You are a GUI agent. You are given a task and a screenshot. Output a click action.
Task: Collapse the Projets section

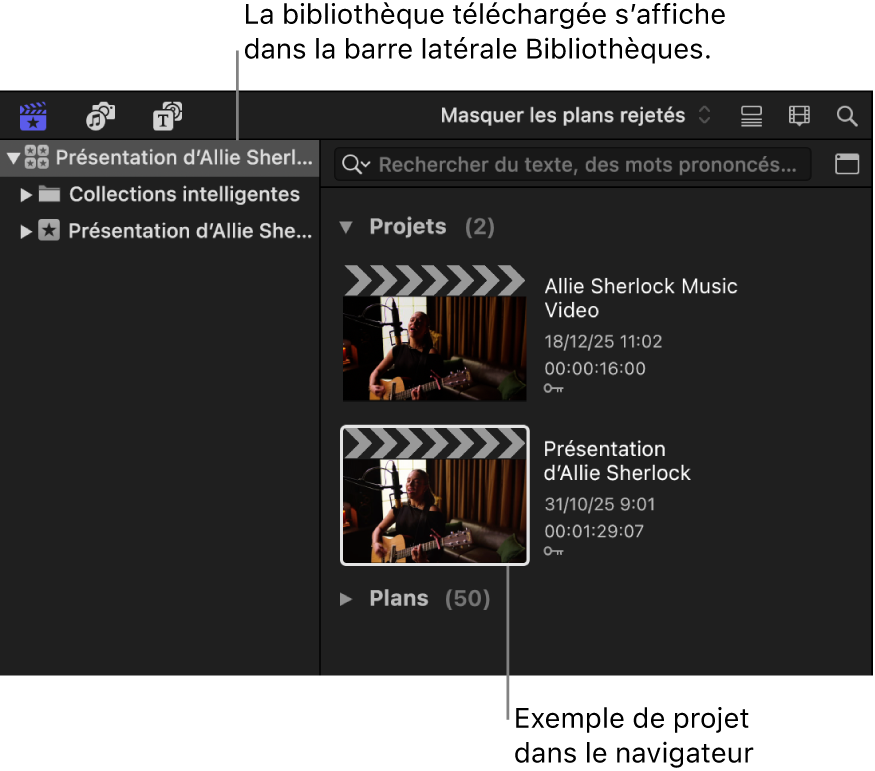pyautogui.click(x=346, y=227)
